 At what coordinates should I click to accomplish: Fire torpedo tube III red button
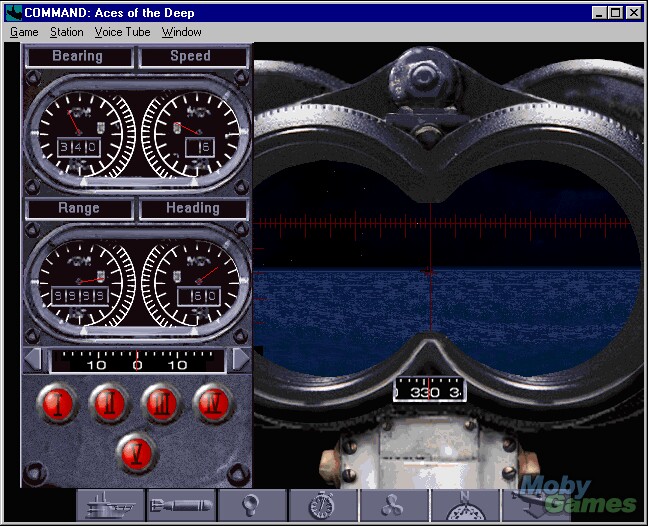click(x=161, y=403)
